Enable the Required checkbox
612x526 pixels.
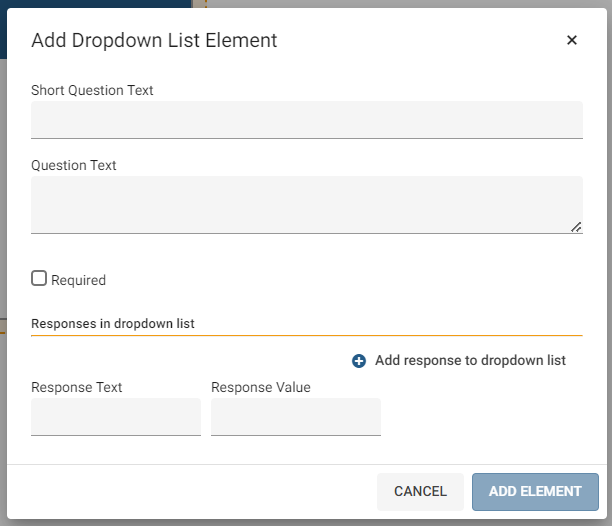(x=39, y=279)
